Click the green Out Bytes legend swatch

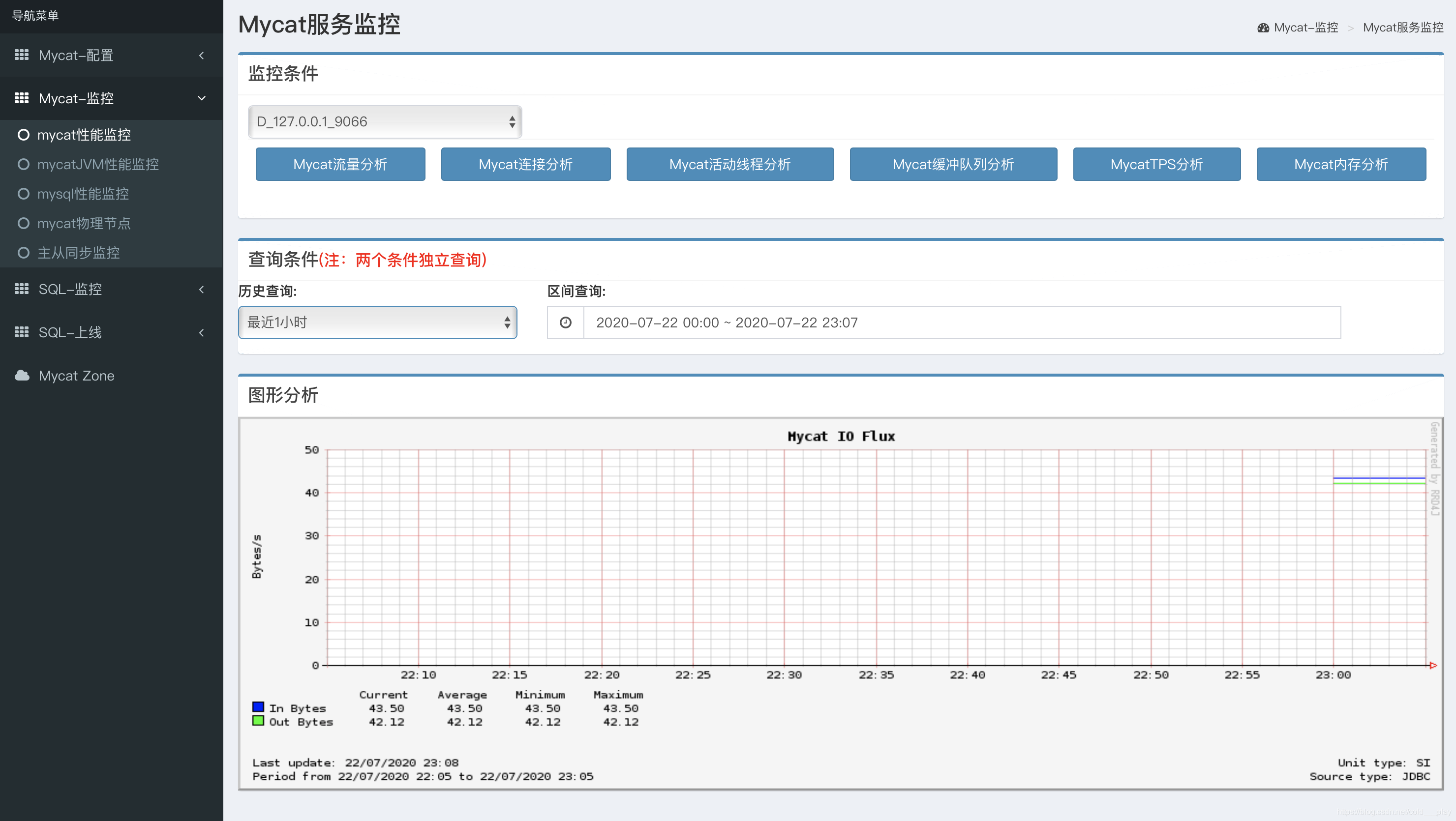click(258, 720)
